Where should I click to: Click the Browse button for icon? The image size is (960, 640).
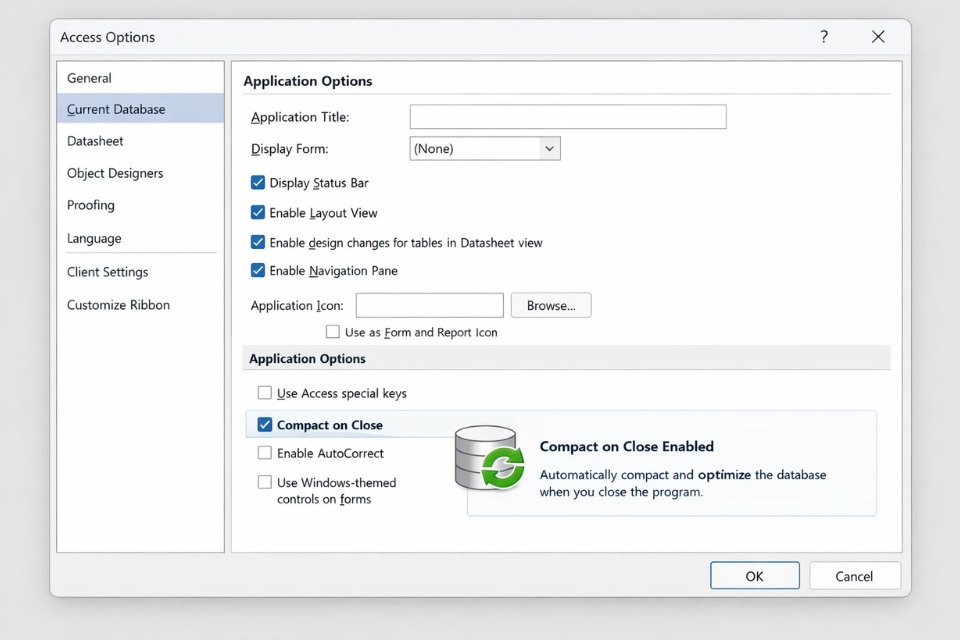pos(551,306)
